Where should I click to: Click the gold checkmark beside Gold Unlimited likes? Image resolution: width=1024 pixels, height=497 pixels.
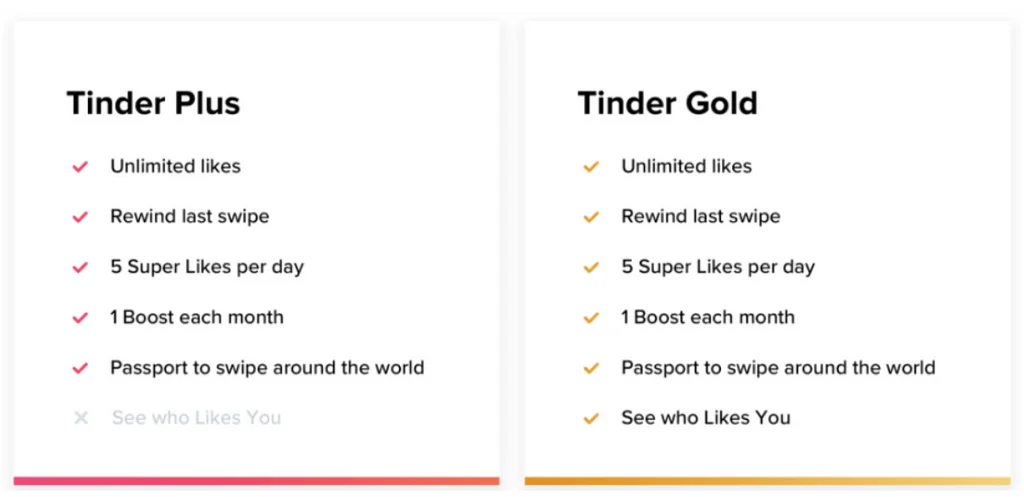click(591, 167)
